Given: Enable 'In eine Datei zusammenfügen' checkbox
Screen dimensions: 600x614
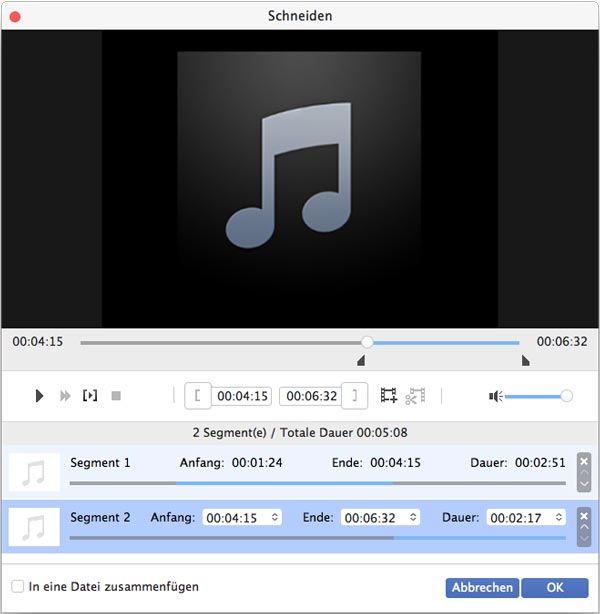Looking at the screenshot, I should (x=18, y=587).
